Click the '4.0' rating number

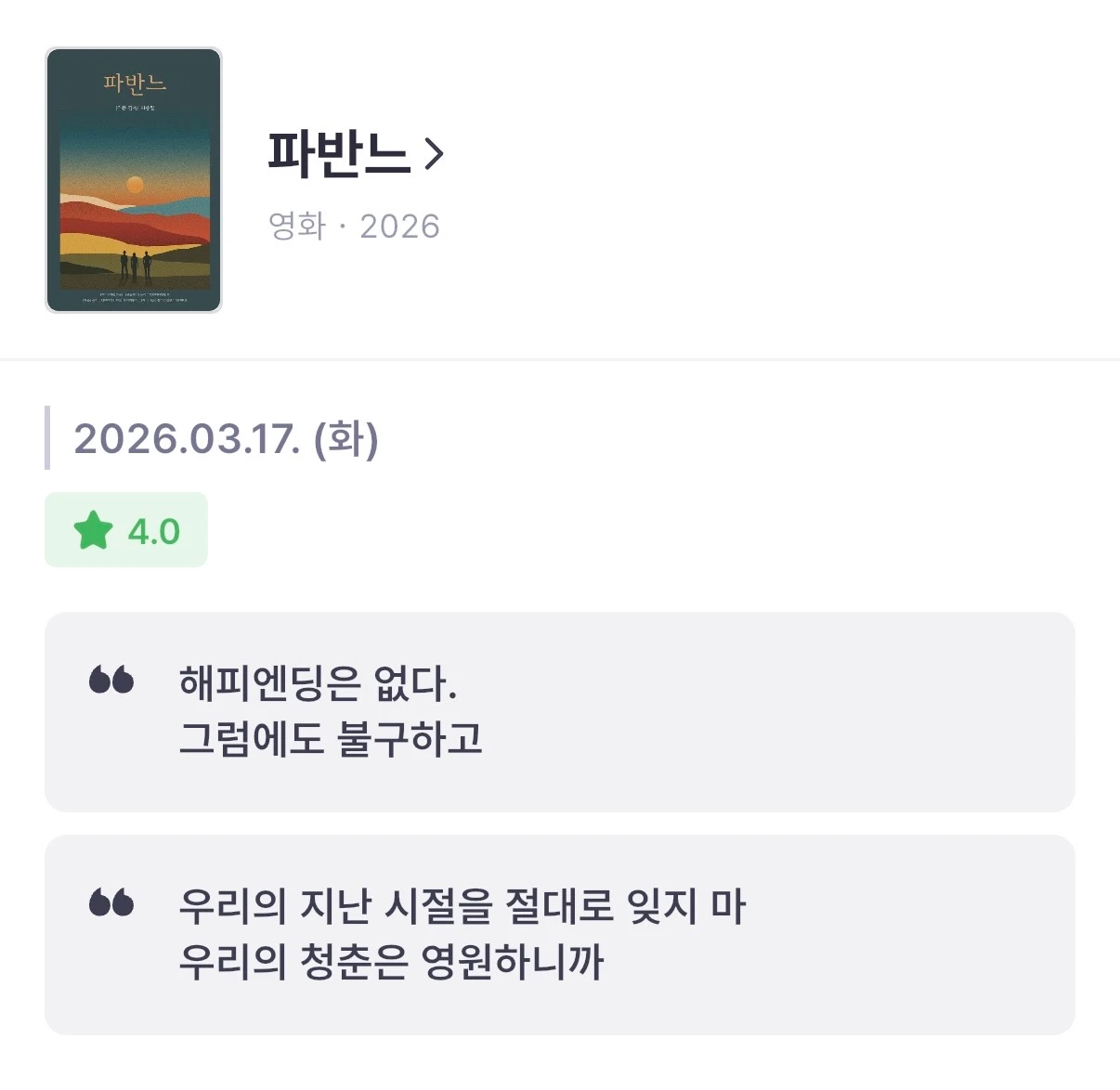coord(154,532)
